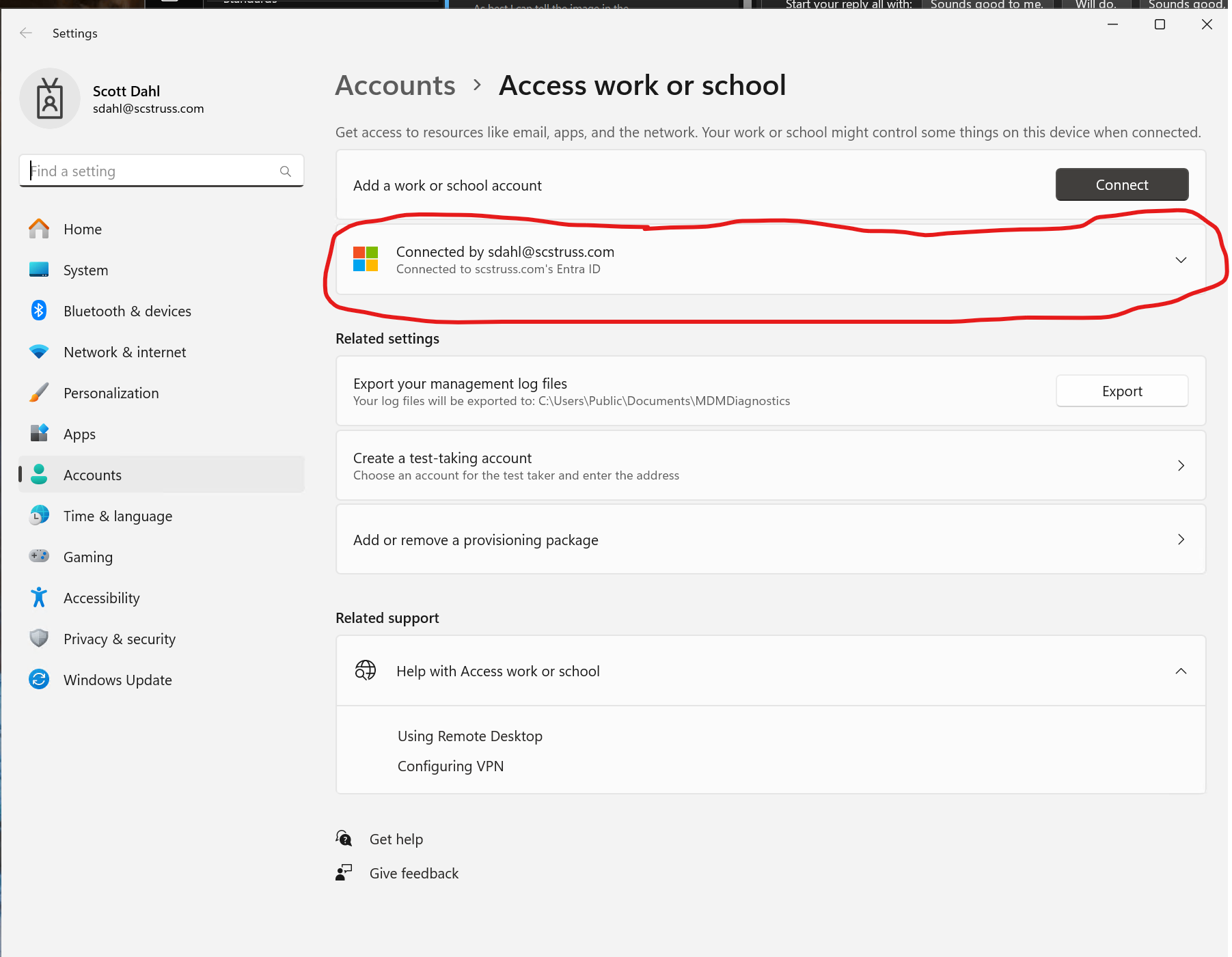Minimize the Settings window
This screenshot has width=1232, height=957.
1112,25
